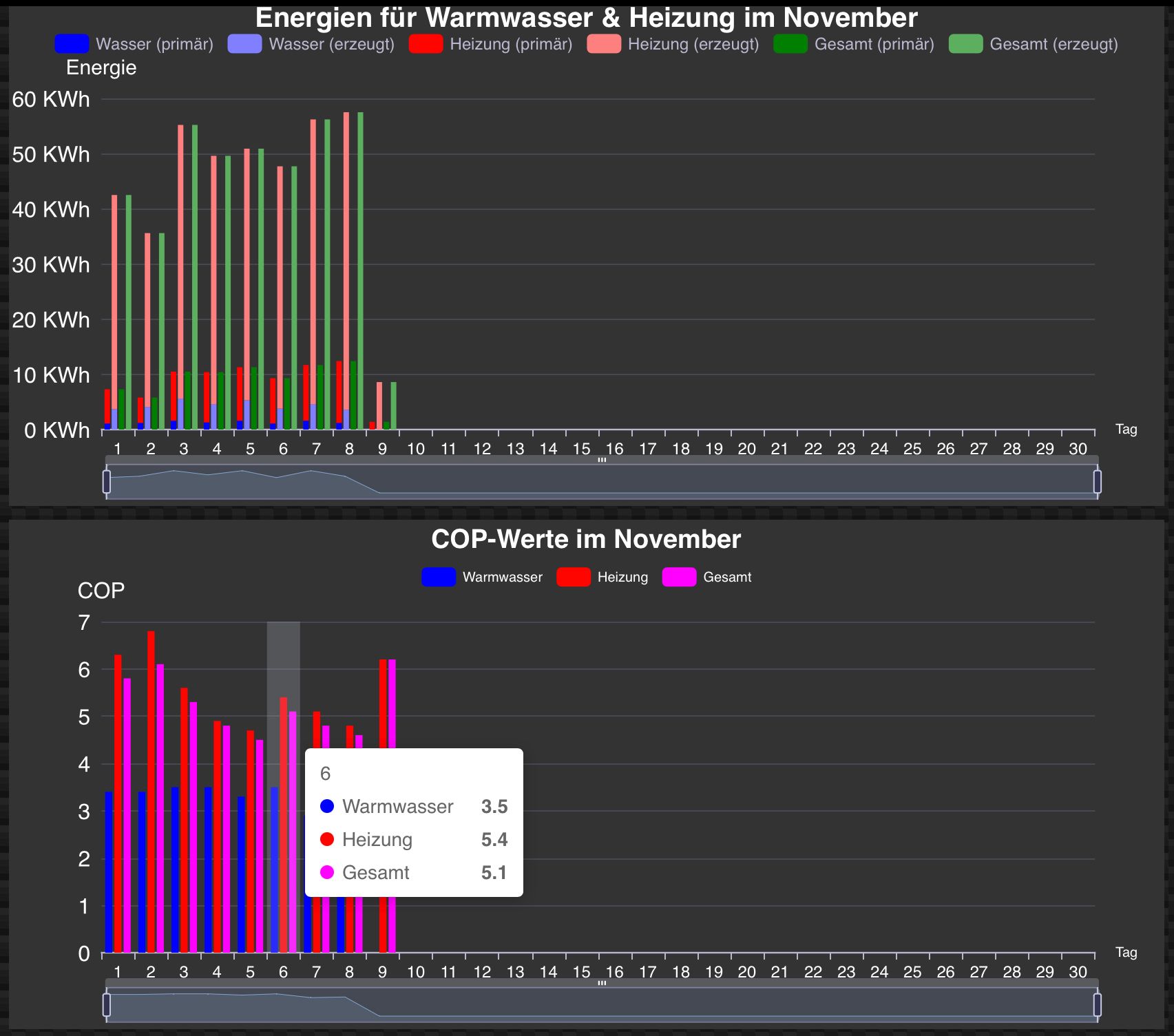
Task: Toggle the Heizung COP legend series
Action: pos(602,577)
